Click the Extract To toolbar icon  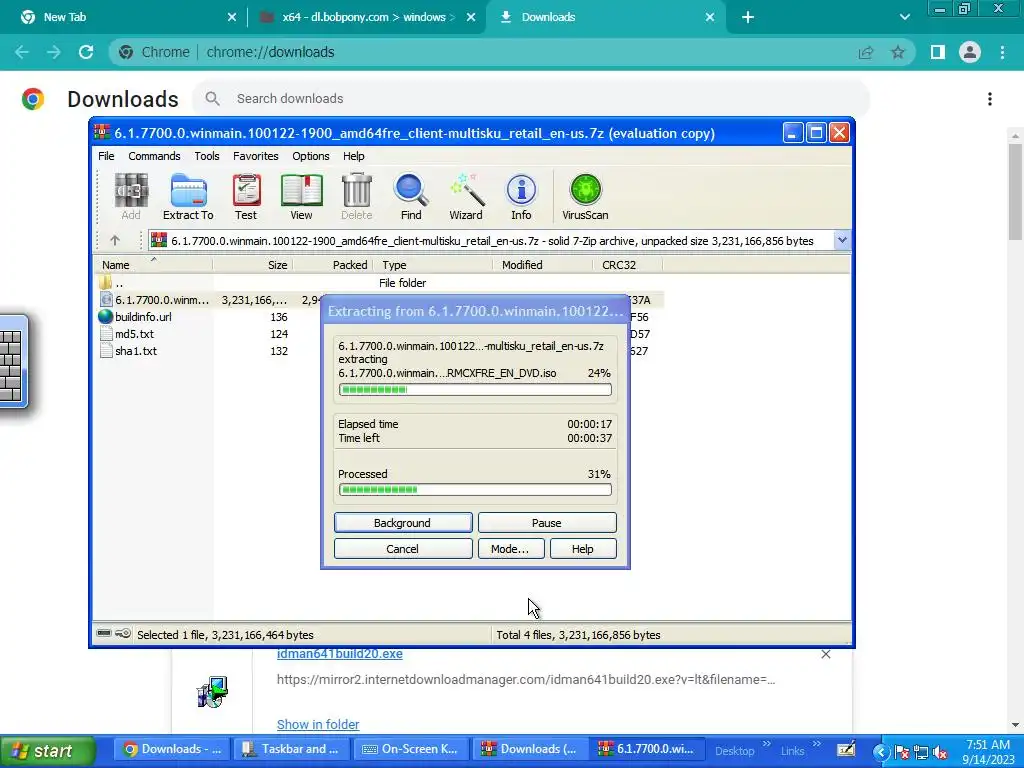tap(188, 197)
